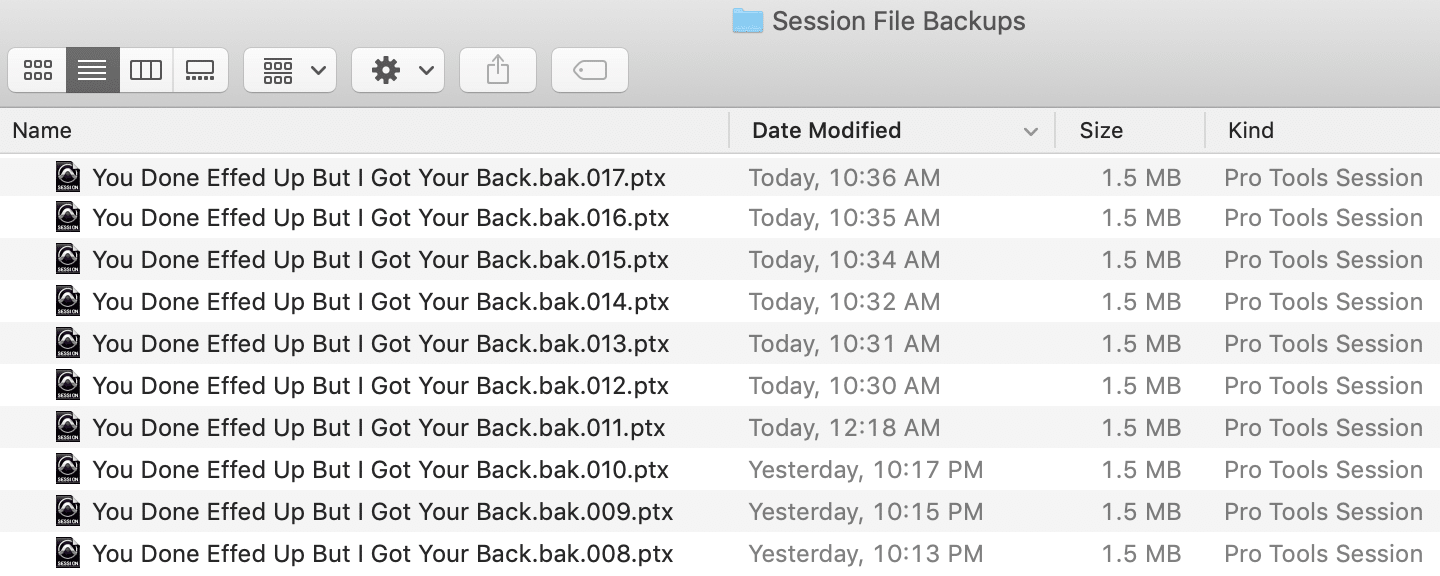Open the item grouping dropdown
Screen dimensions: 1440x576
pos(289,70)
